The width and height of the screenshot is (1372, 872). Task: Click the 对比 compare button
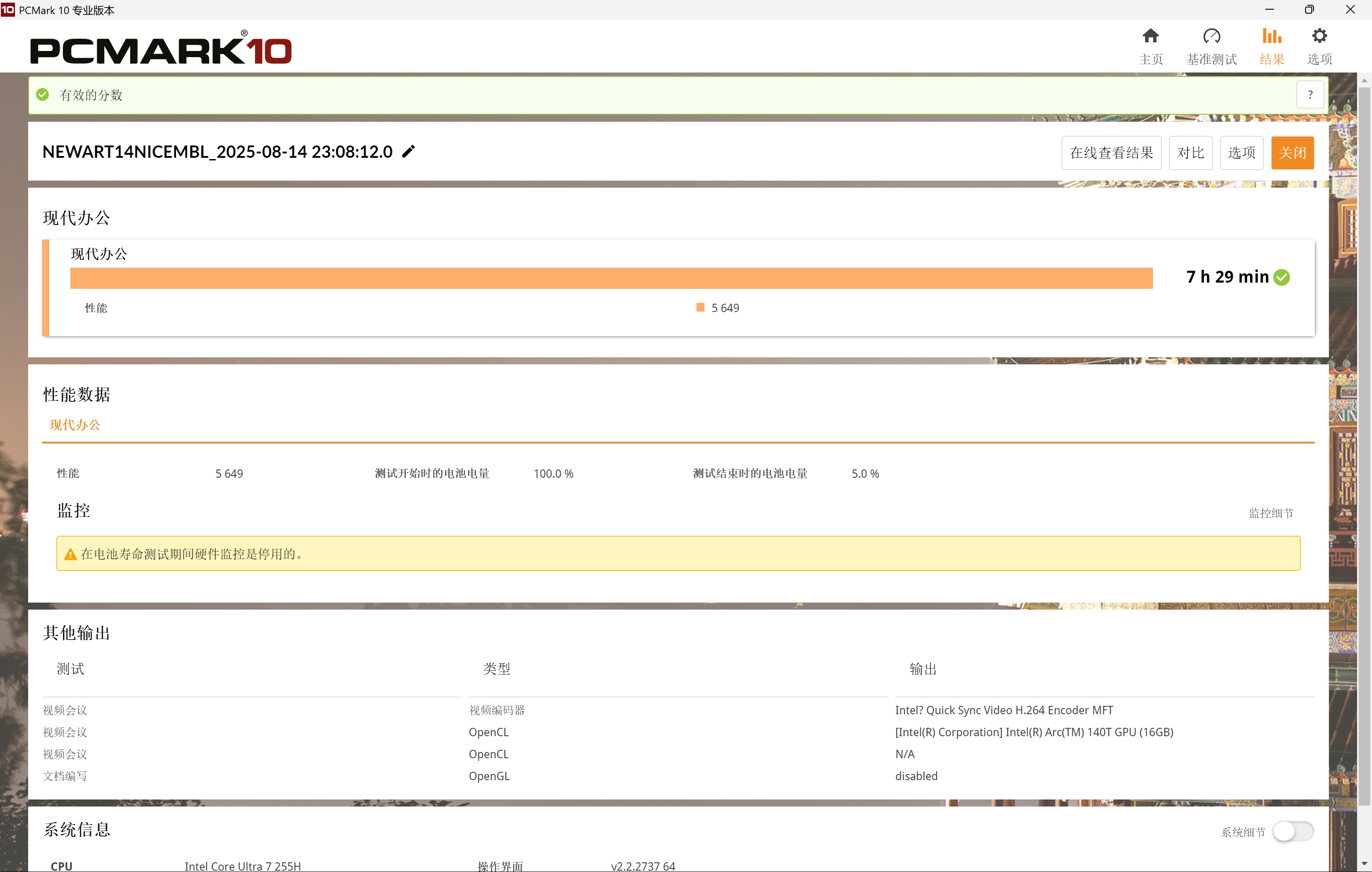[x=1190, y=153]
